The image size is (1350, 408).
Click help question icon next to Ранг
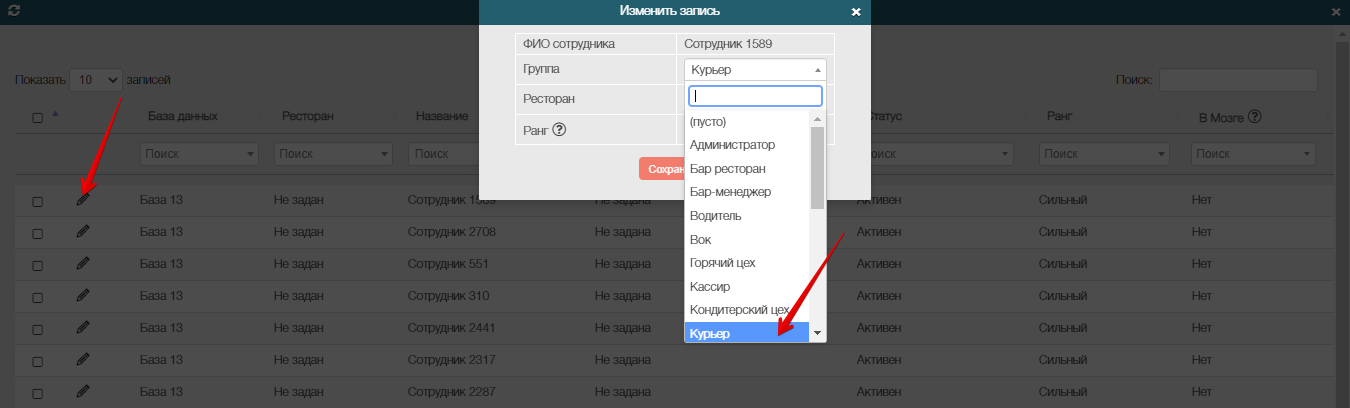tap(560, 130)
